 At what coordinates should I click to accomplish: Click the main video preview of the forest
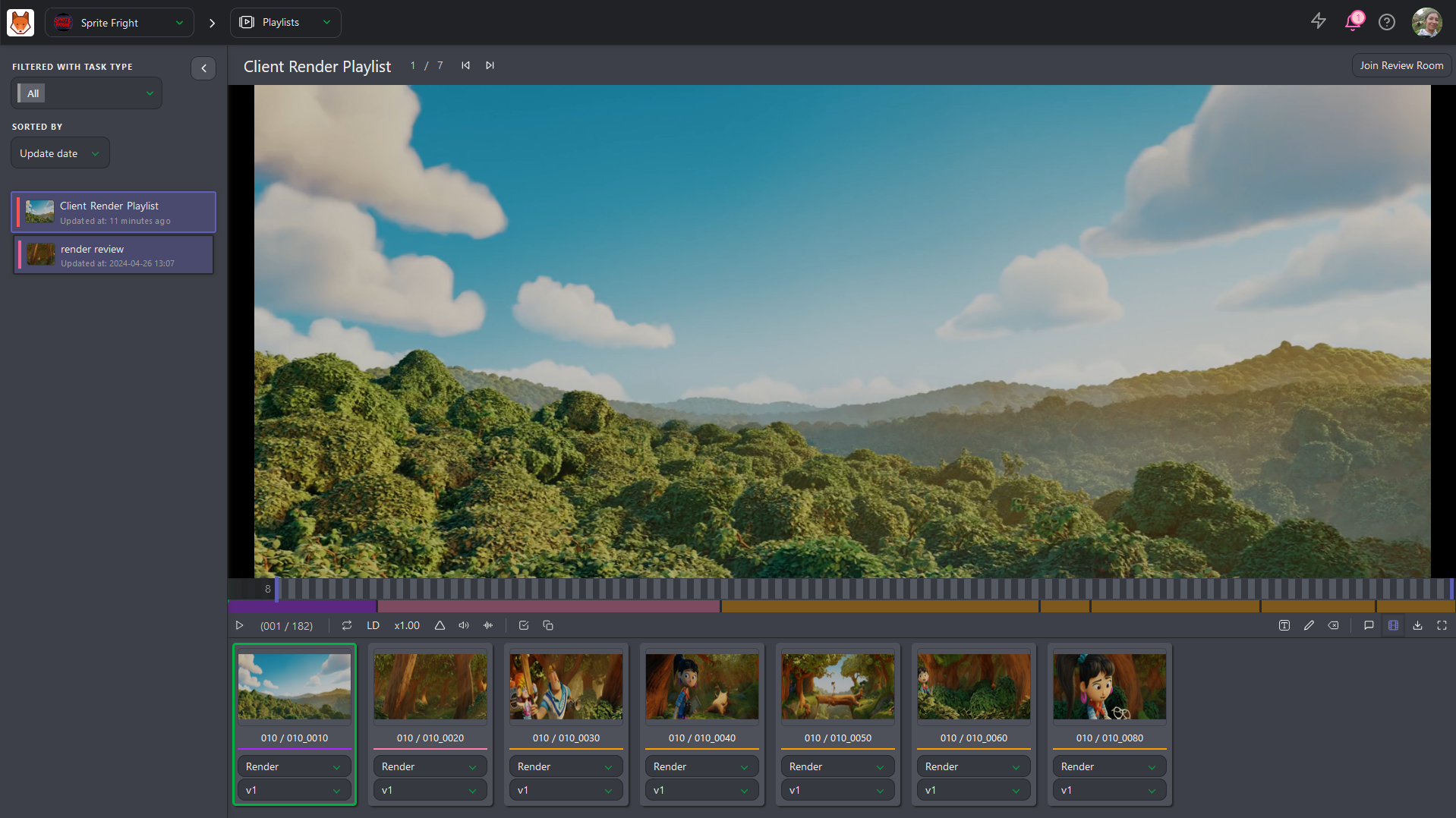(842, 332)
